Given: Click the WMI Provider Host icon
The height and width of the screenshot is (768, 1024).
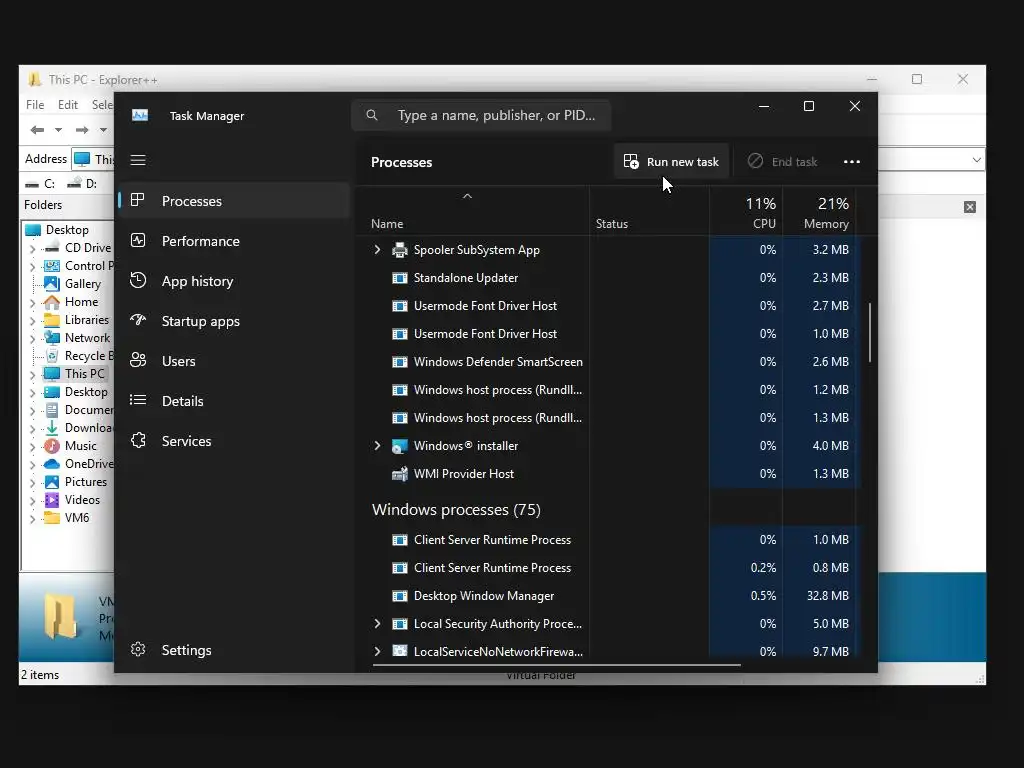Looking at the screenshot, I should (400, 473).
